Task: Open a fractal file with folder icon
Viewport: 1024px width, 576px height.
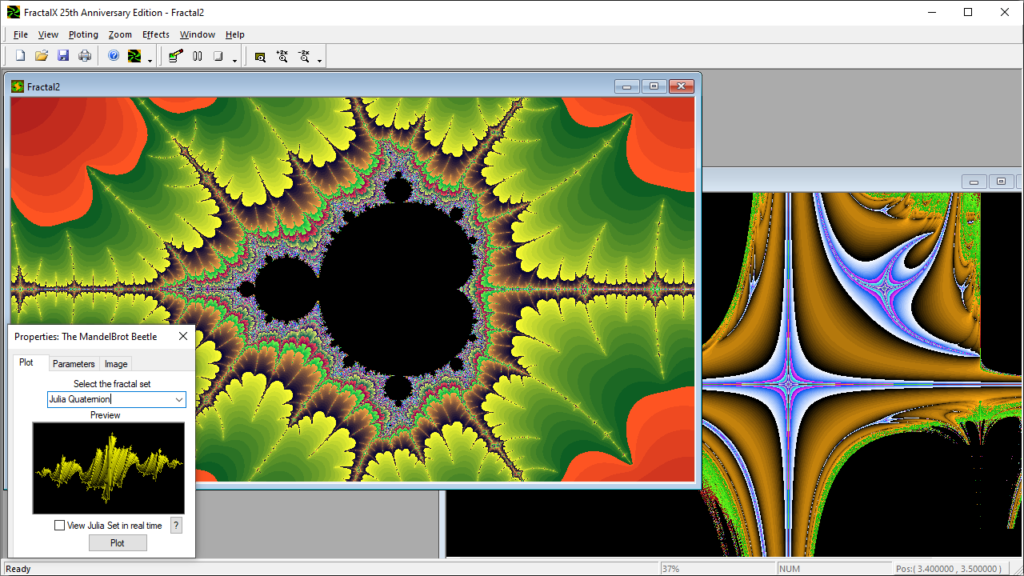Action: click(42, 56)
